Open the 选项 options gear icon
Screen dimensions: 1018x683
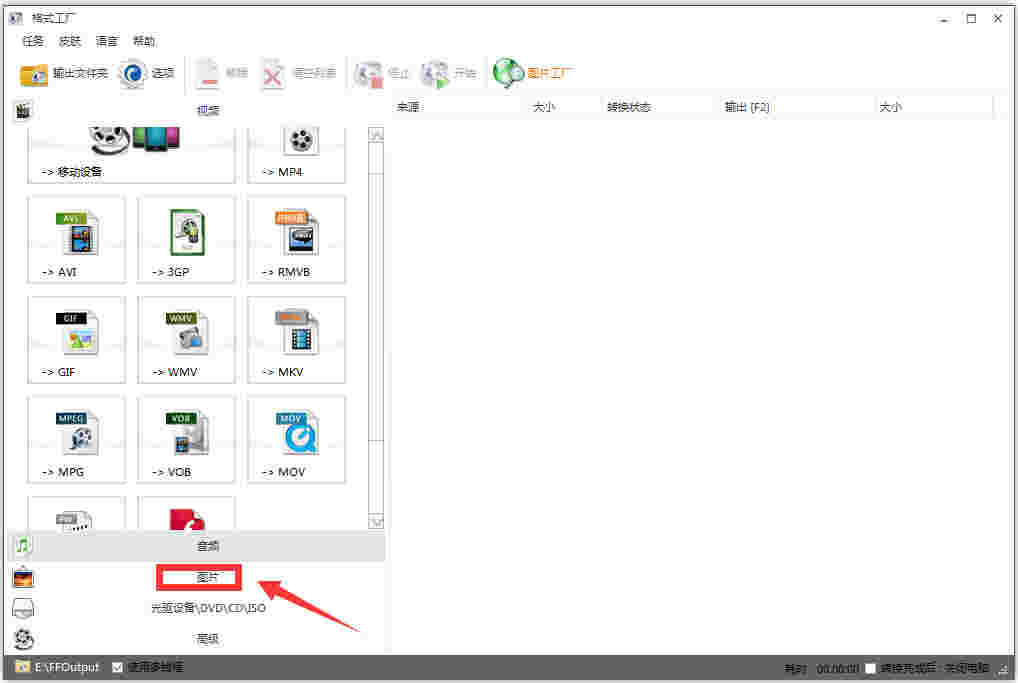click(132, 73)
